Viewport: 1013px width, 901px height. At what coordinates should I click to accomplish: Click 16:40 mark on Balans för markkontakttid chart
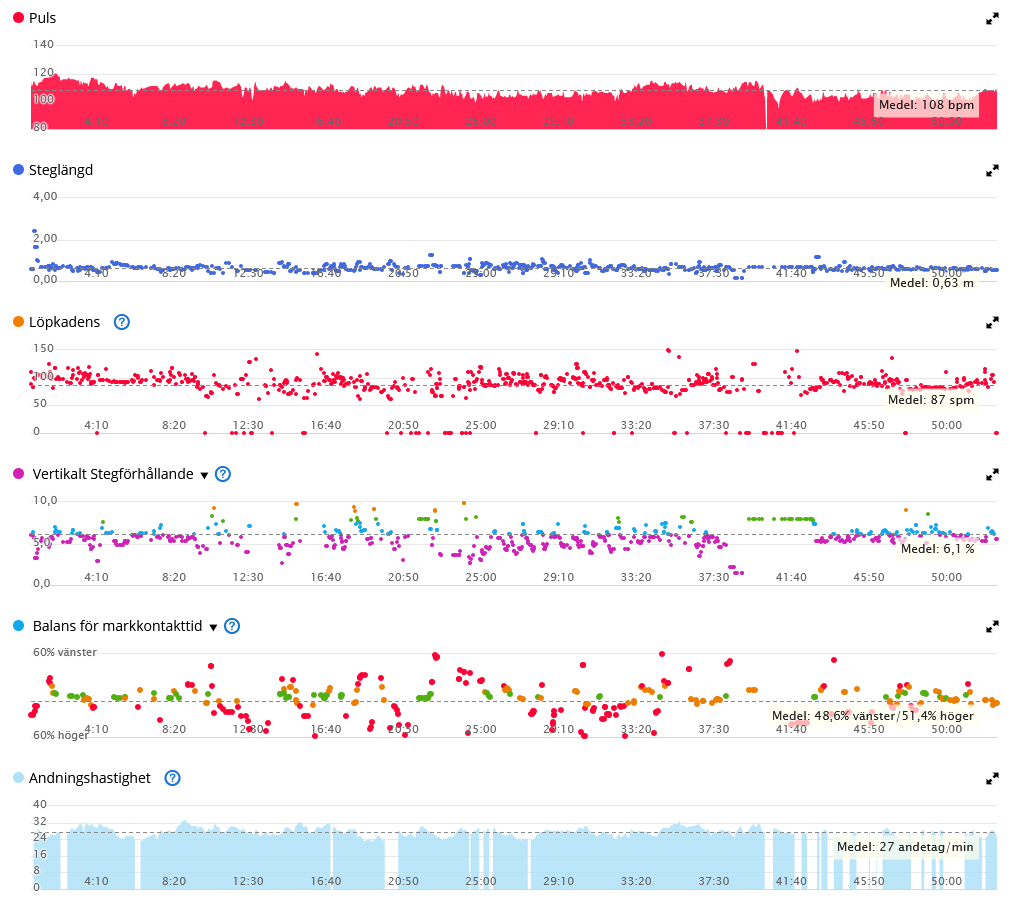click(x=326, y=729)
